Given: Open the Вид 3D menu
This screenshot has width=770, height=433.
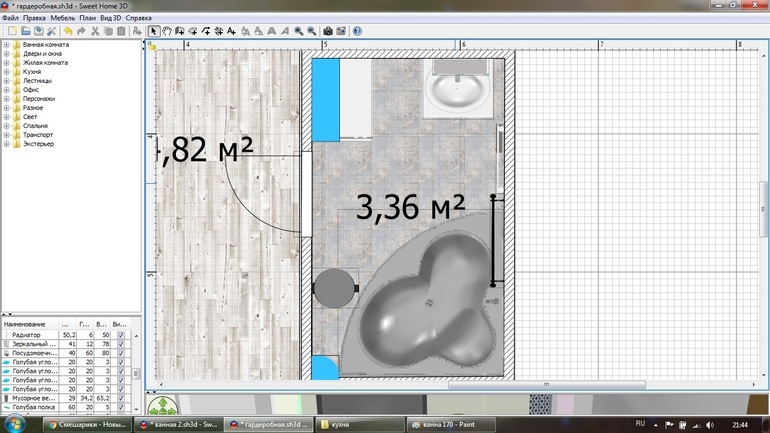Looking at the screenshot, I should [x=110, y=18].
